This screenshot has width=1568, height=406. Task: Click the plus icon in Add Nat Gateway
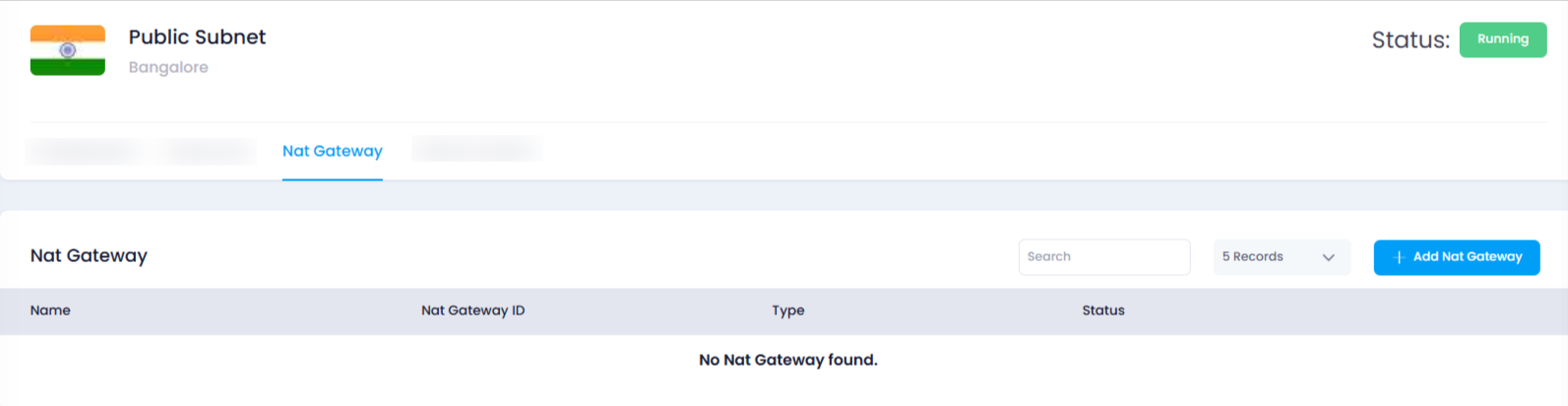click(1399, 257)
